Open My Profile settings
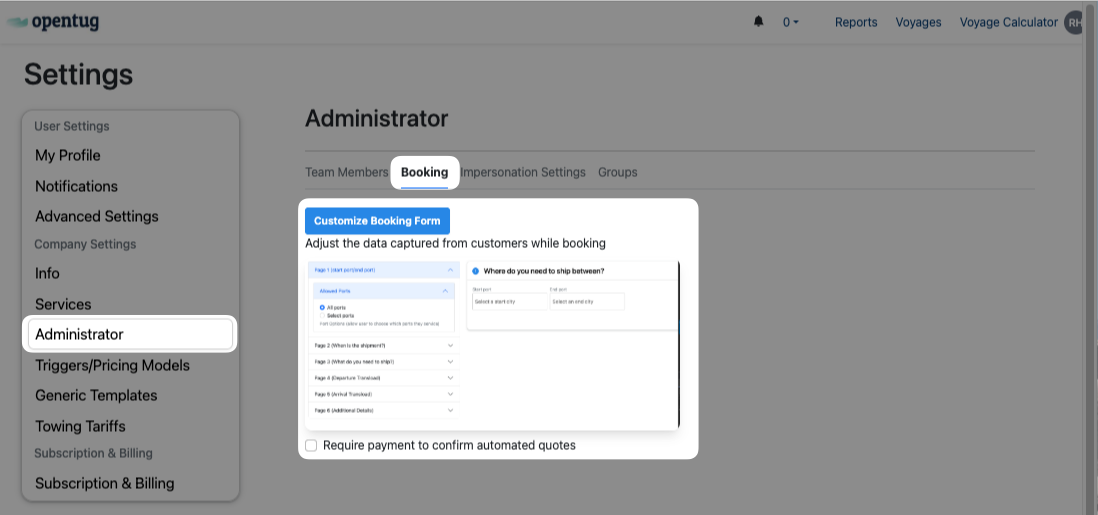 tap(68, 156)
